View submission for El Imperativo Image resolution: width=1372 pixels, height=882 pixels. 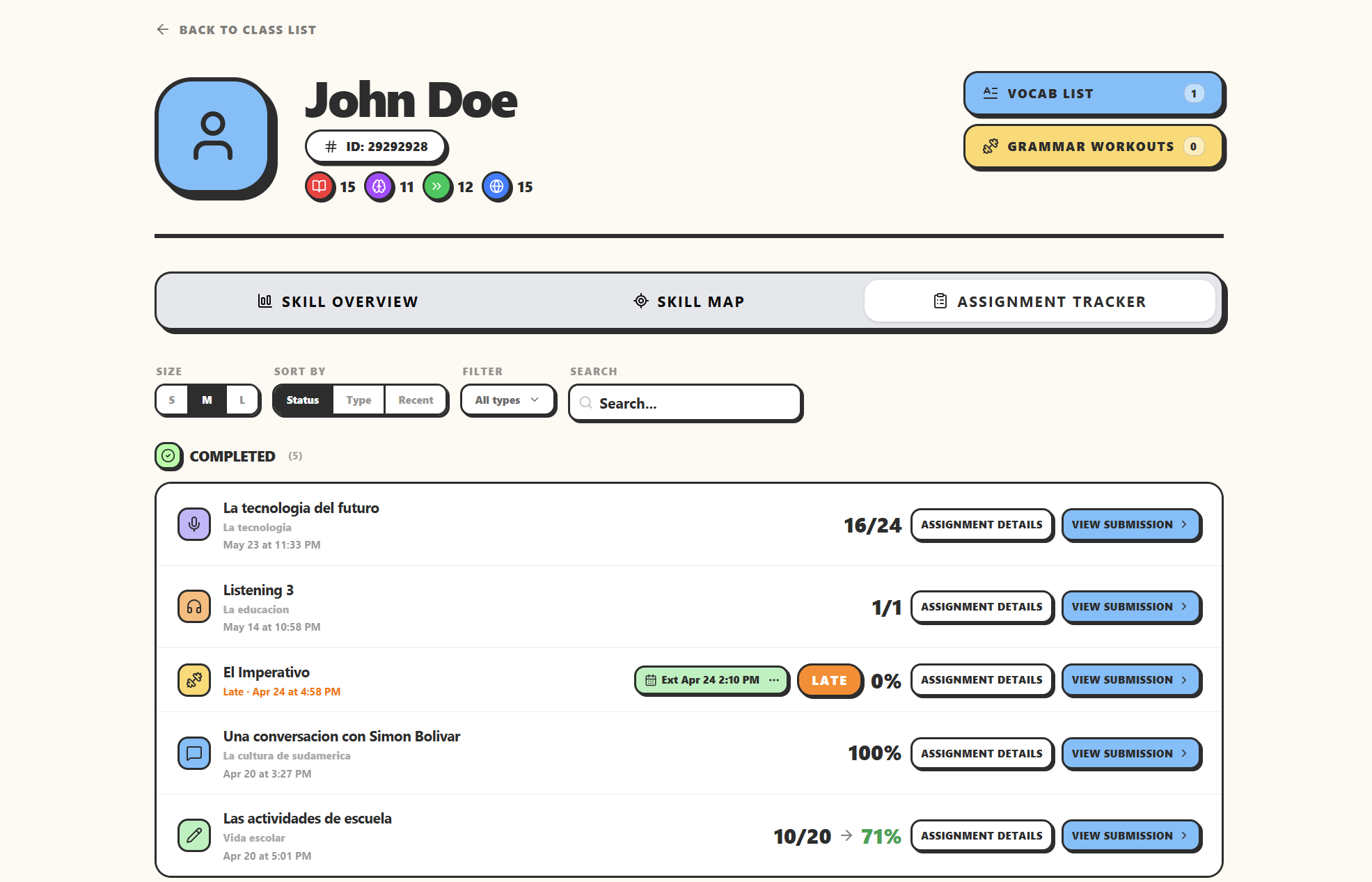point(1130,679)
